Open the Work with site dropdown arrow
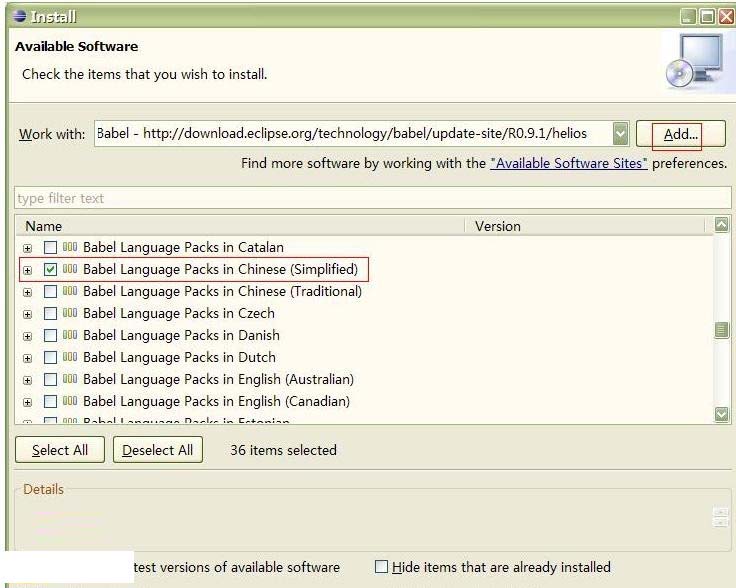This screenshot has width=736, height=588. click(621, 134)
